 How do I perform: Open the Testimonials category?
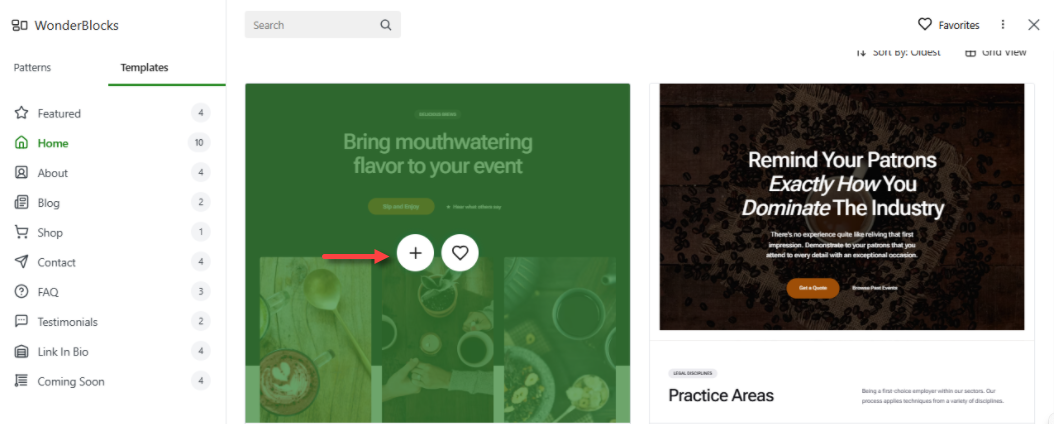click(x=67, y=322)
